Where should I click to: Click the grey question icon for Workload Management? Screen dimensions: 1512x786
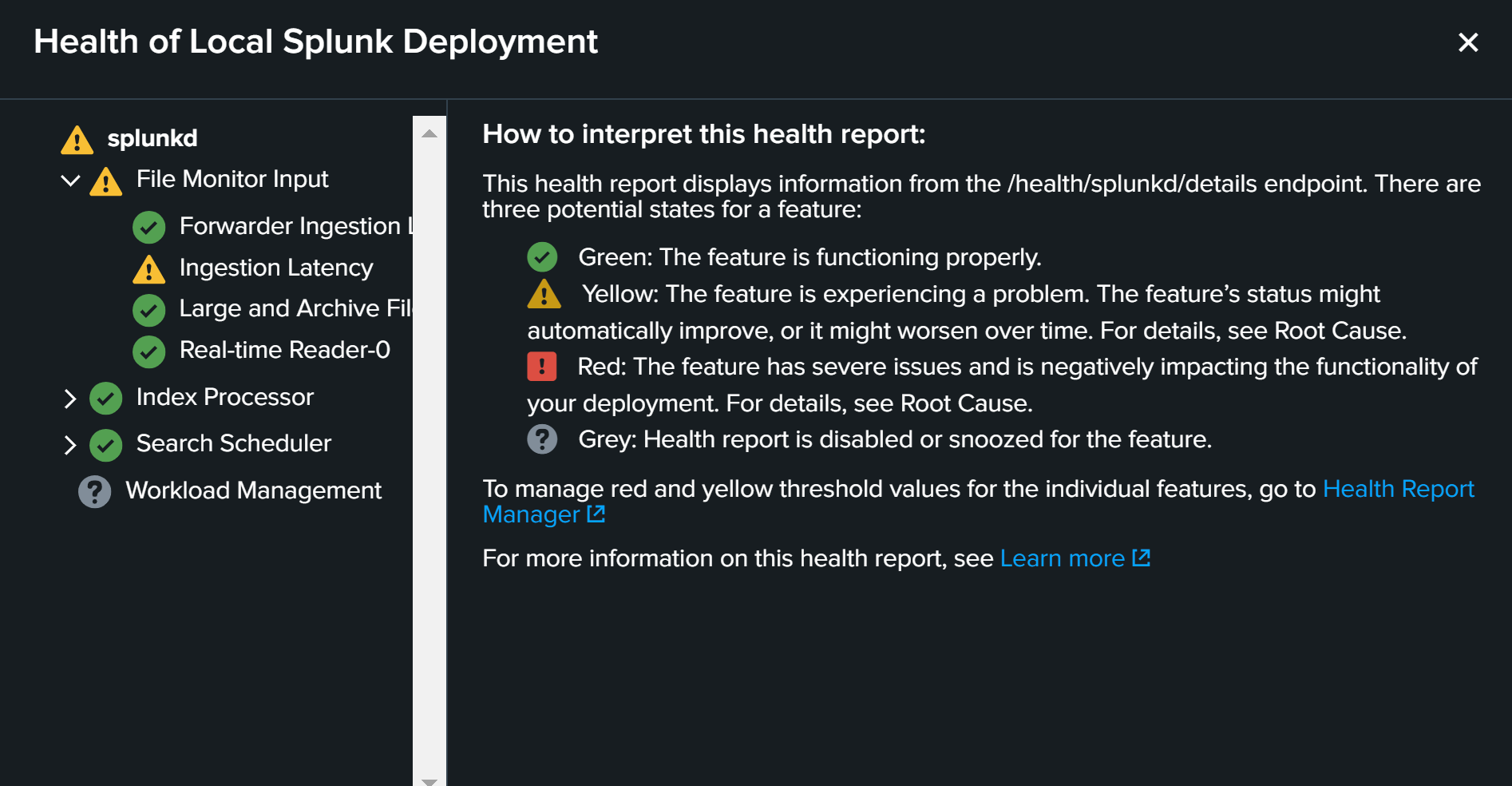(x=94, y=491)
